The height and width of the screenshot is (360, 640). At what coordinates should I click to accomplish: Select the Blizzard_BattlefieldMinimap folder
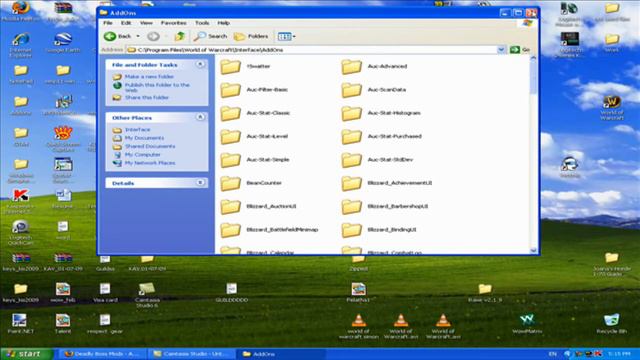tap(269, 229)
